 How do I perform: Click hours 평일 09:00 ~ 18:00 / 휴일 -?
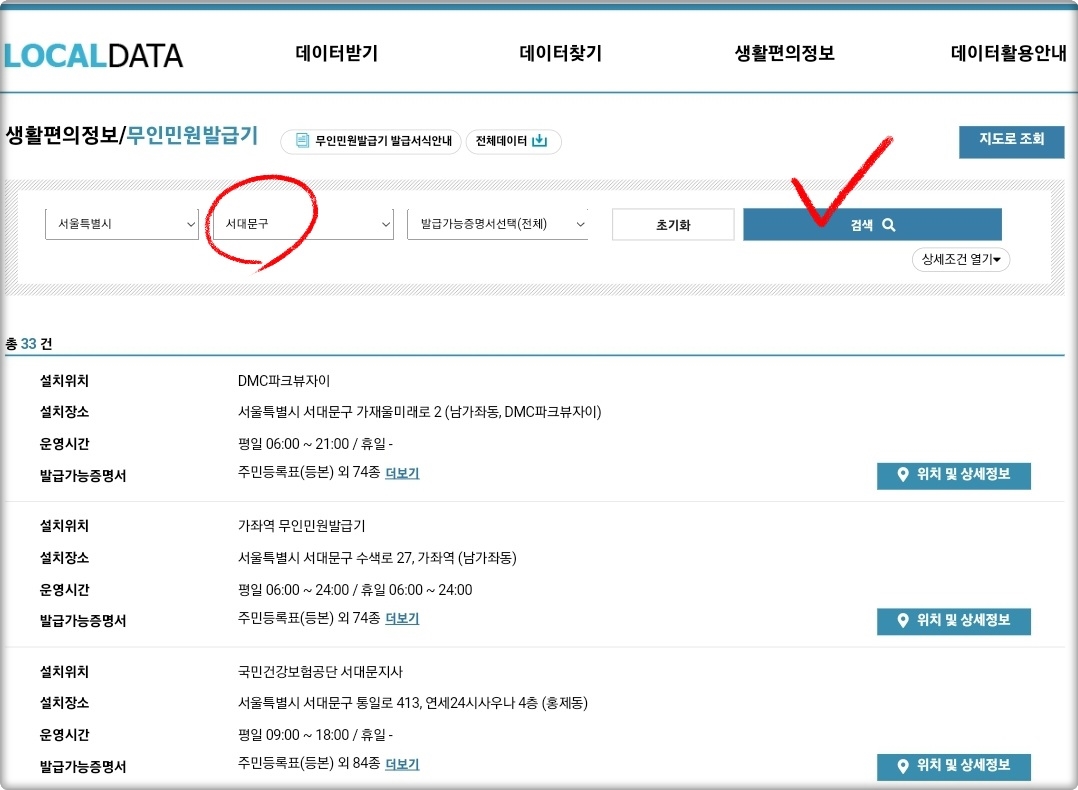click(x=315, y=735)
